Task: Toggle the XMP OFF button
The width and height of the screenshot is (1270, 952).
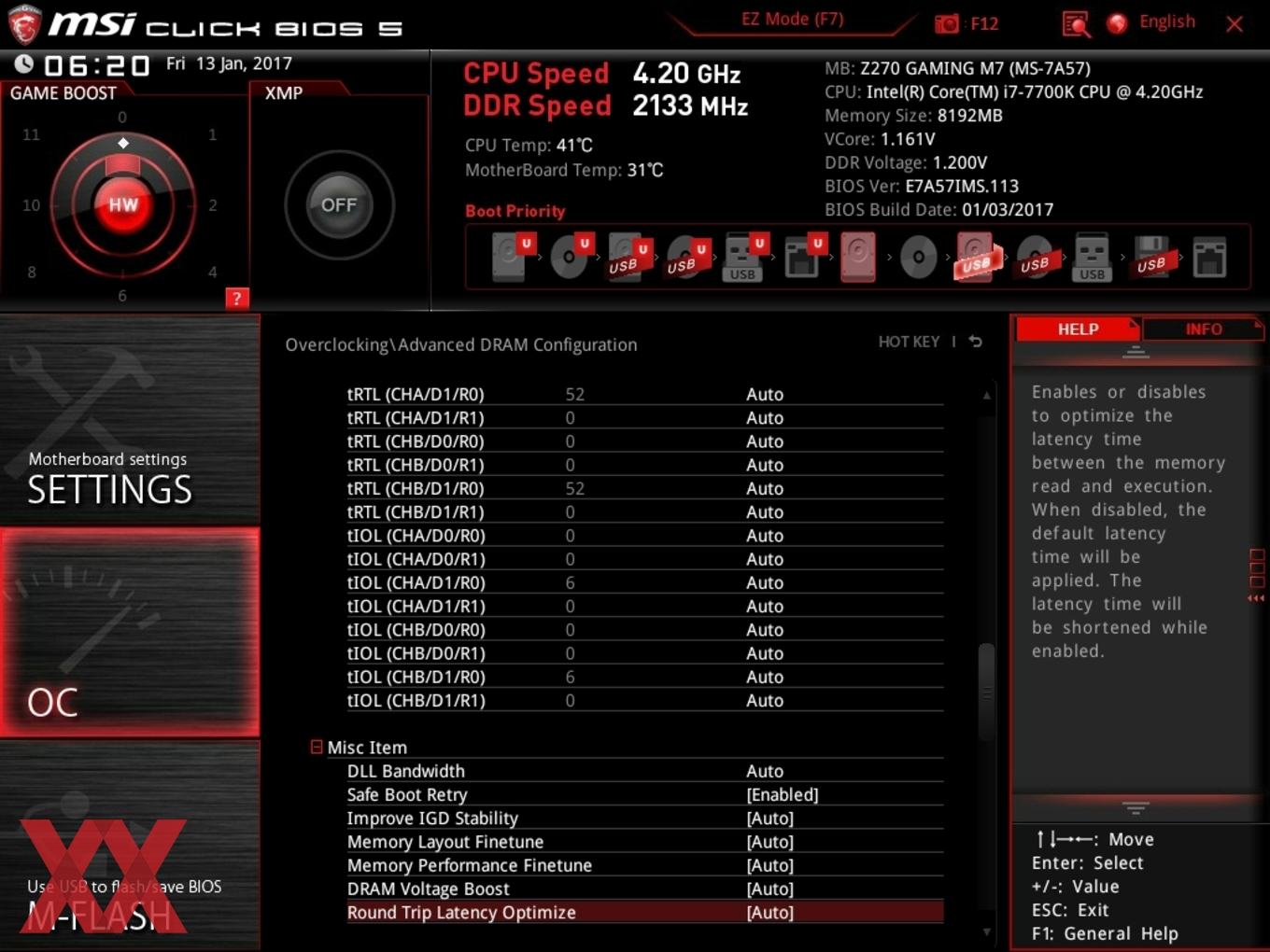Action: click(339, 204)
